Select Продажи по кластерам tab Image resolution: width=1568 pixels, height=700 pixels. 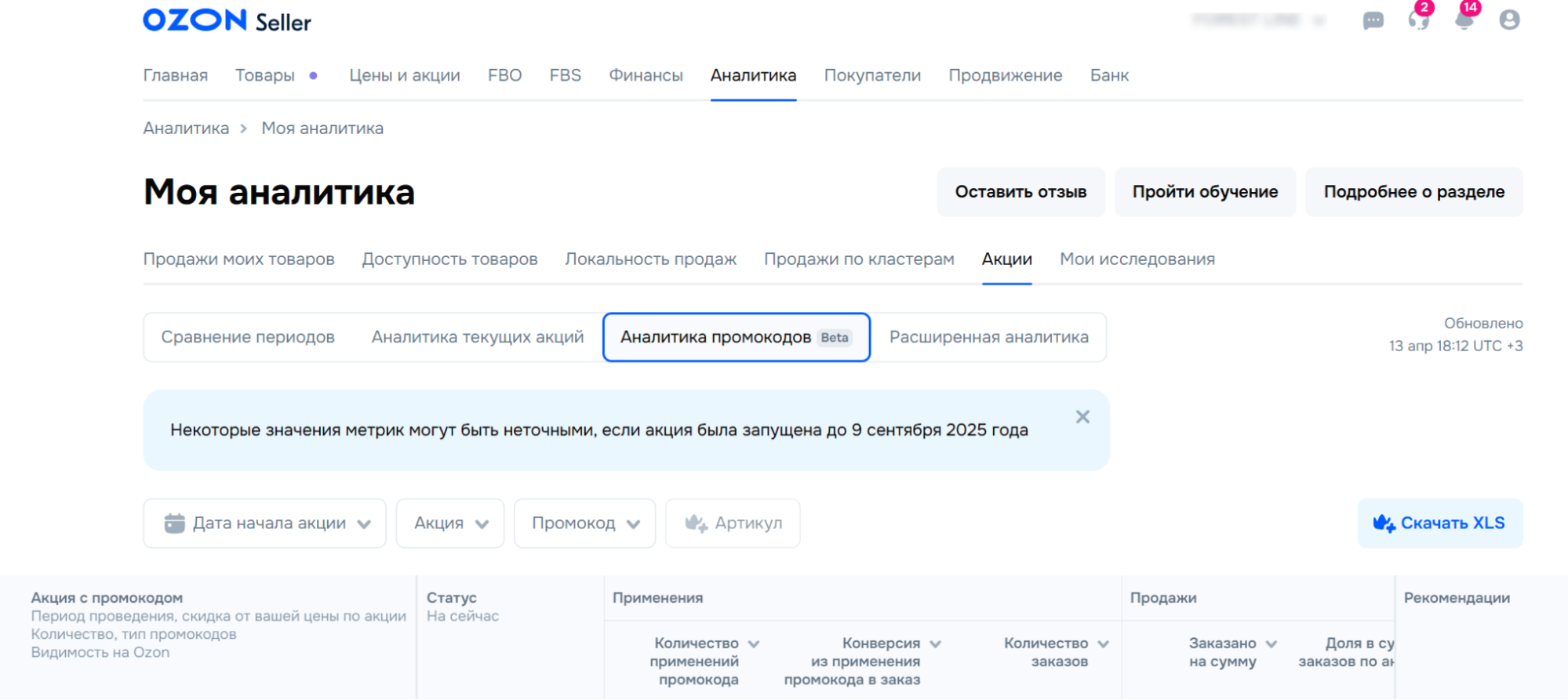pyautogui.click(x=859, y=259)
